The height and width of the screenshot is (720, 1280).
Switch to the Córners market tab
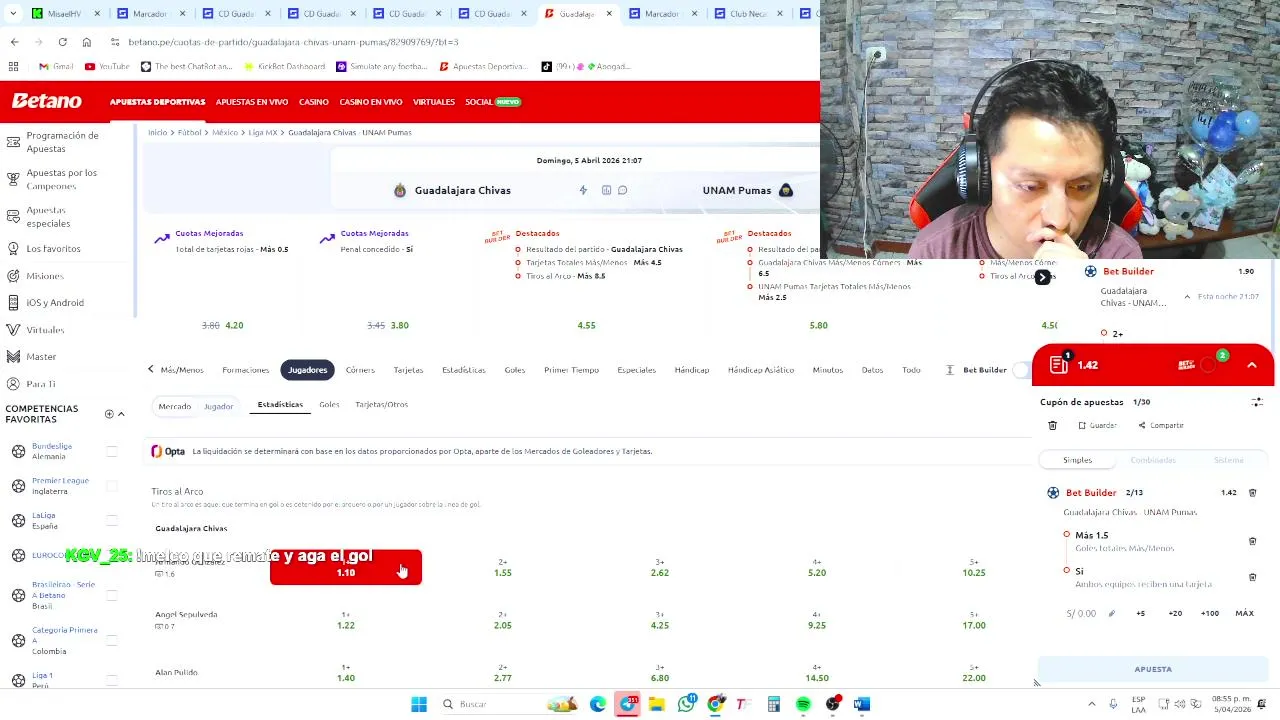[360, 370]
